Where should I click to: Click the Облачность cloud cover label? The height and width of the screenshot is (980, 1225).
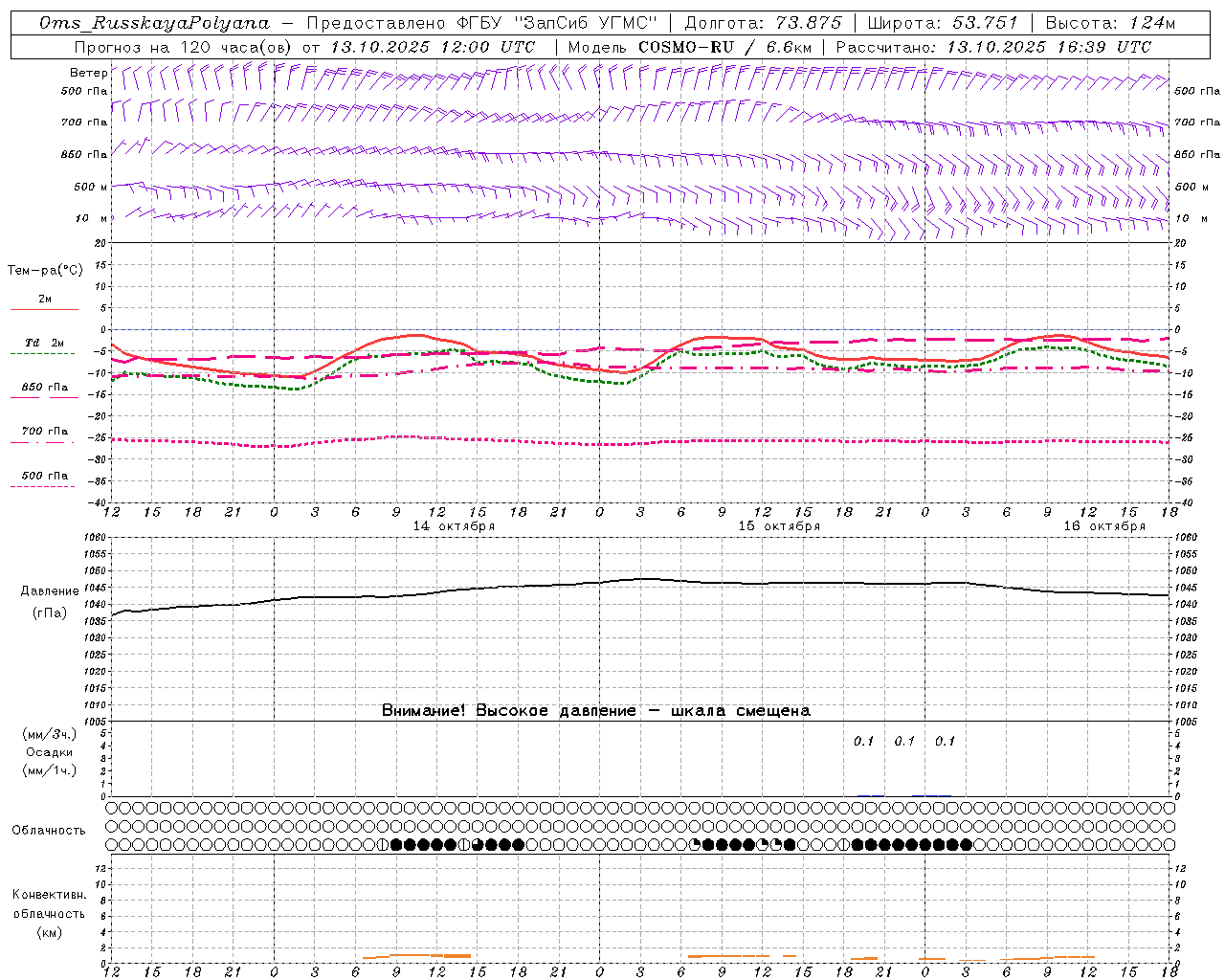[x=49, y=831]
